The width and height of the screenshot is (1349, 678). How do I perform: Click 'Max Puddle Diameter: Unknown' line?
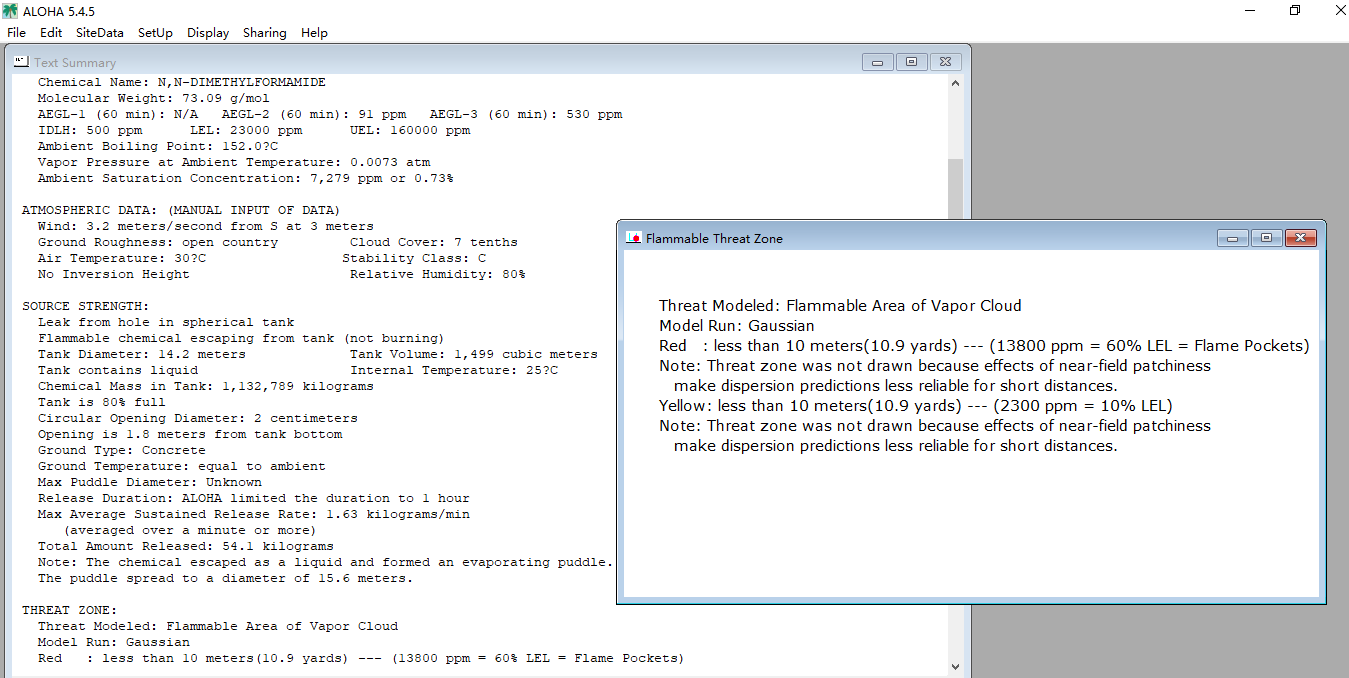pyautogui.click(x=149, y=482)
